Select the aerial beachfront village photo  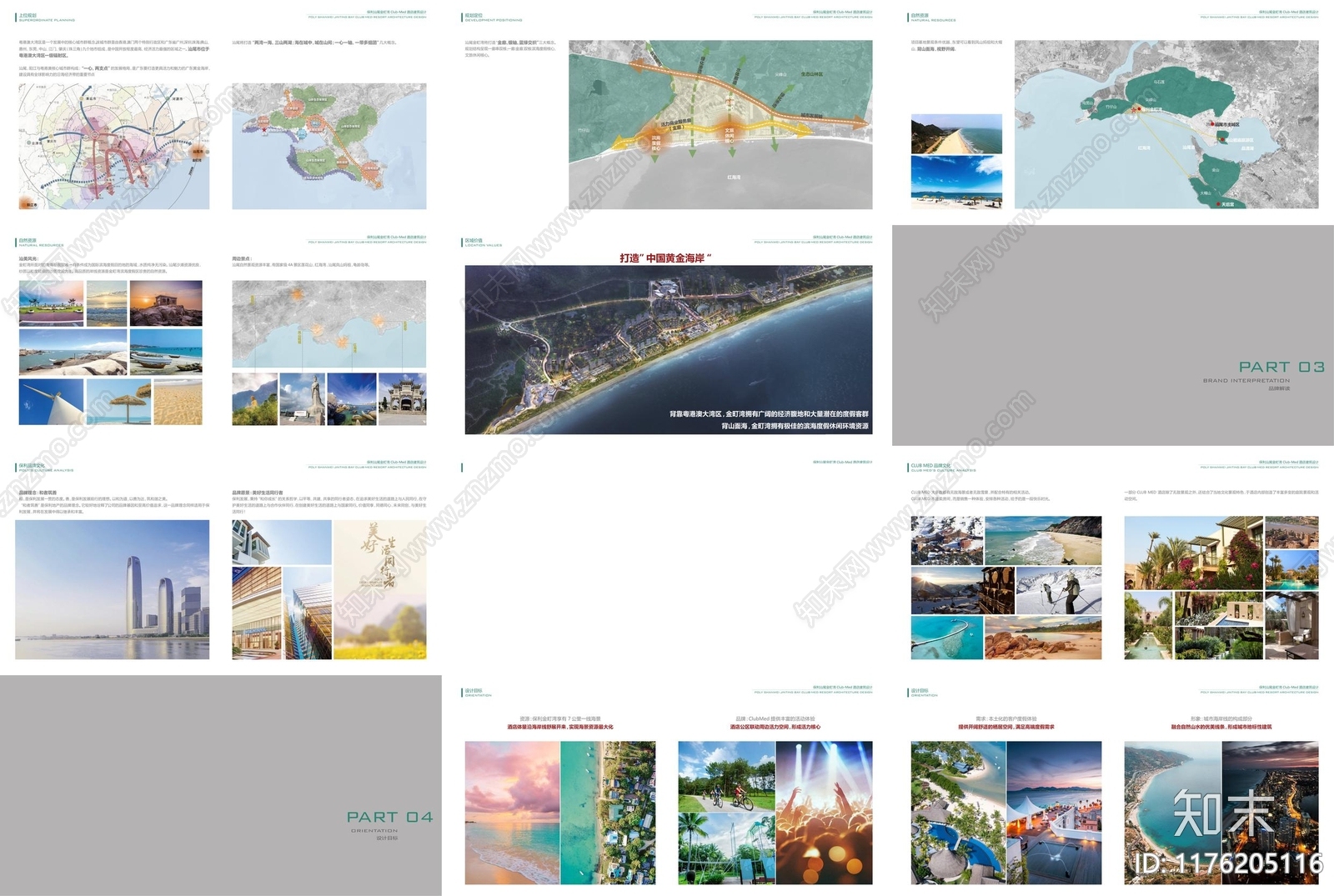(x=608, y=813)
